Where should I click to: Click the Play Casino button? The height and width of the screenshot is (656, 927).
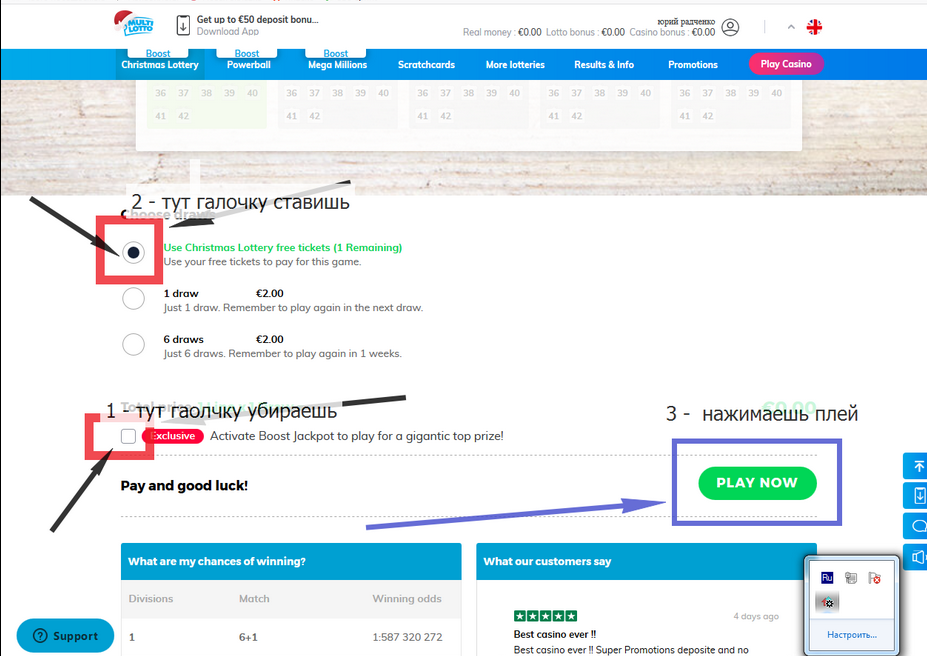point(786,64)
